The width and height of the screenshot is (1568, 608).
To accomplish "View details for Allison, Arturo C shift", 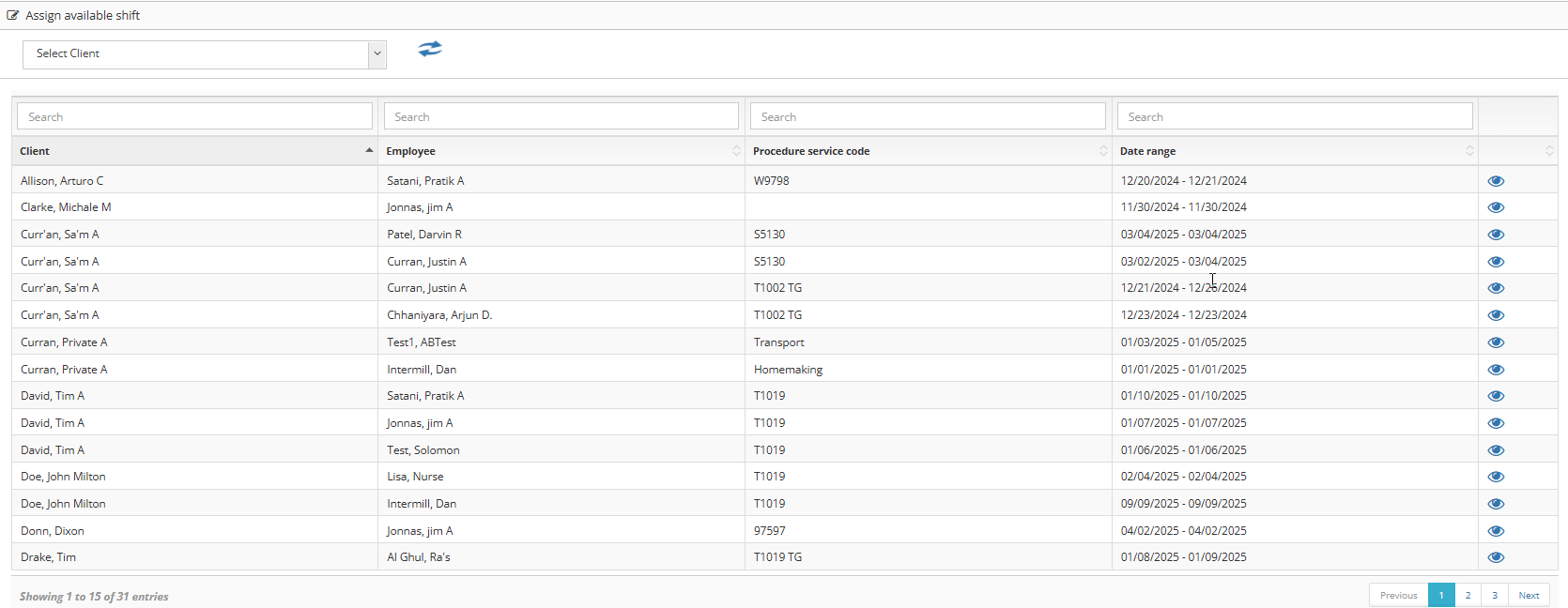I will click(1496, 181).
